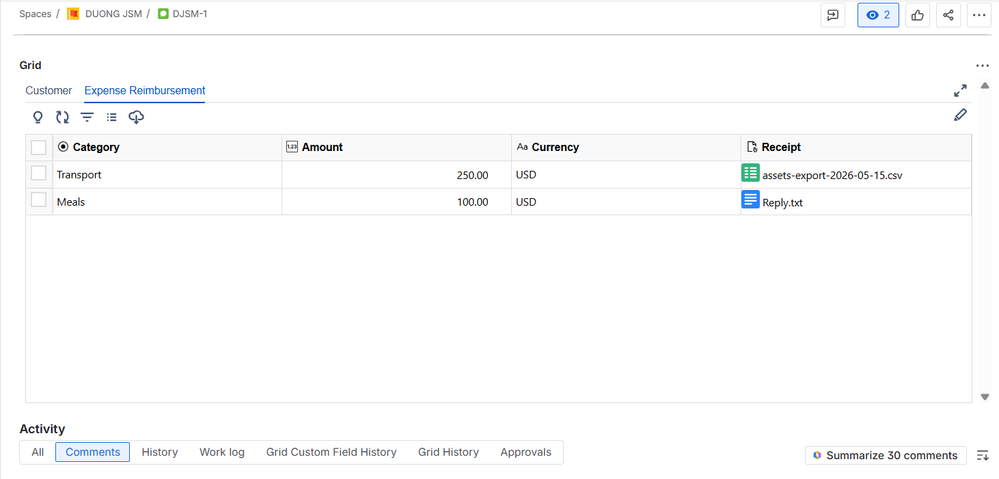Check the Transport row checkbox

click(39, 173)
